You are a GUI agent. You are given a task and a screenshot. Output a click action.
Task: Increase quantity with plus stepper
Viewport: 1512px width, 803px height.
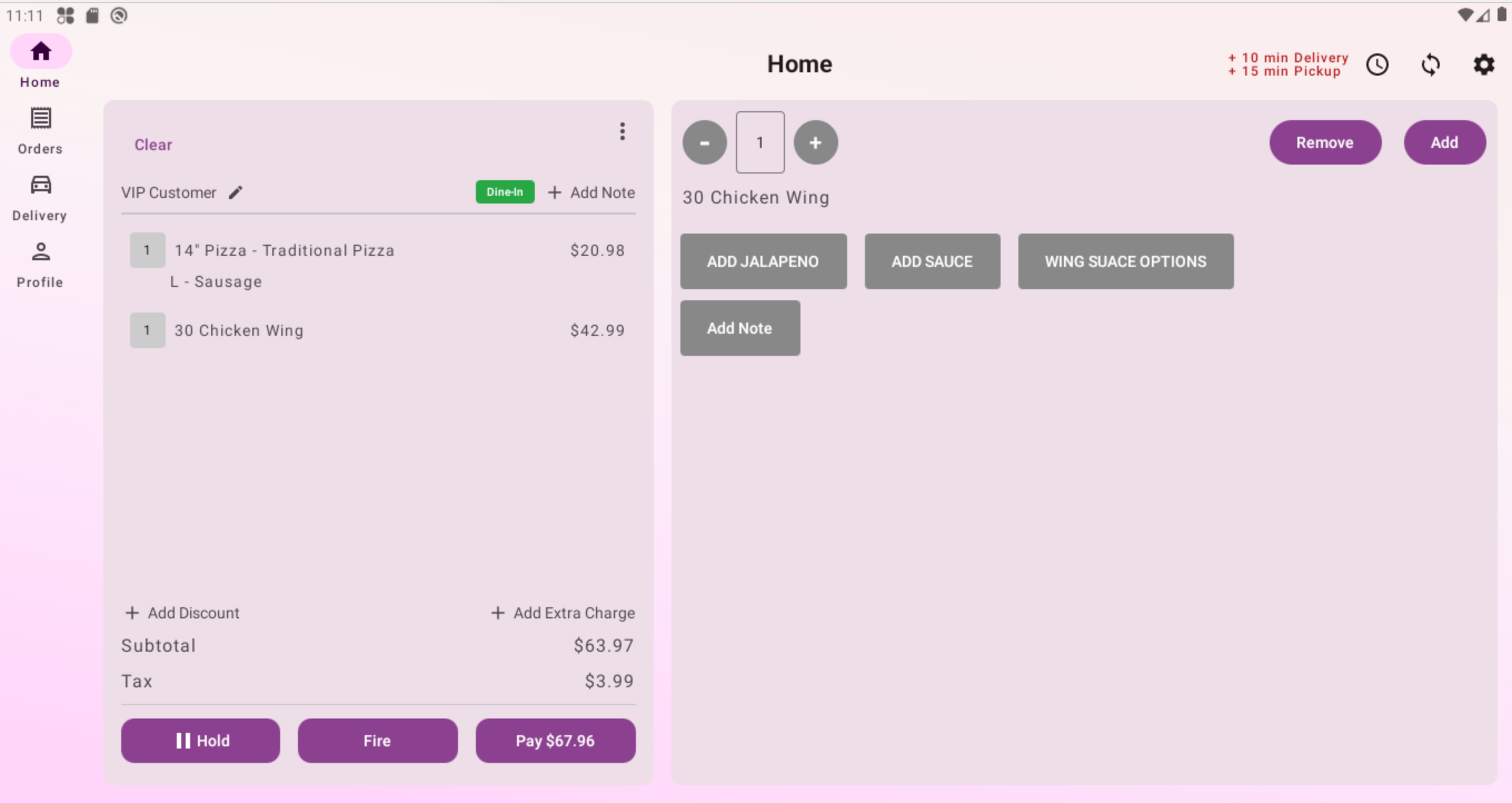815,142
